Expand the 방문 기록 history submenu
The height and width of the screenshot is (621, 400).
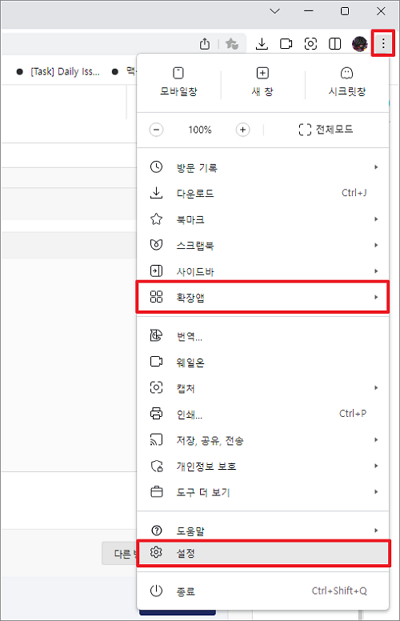click(263, 167)
